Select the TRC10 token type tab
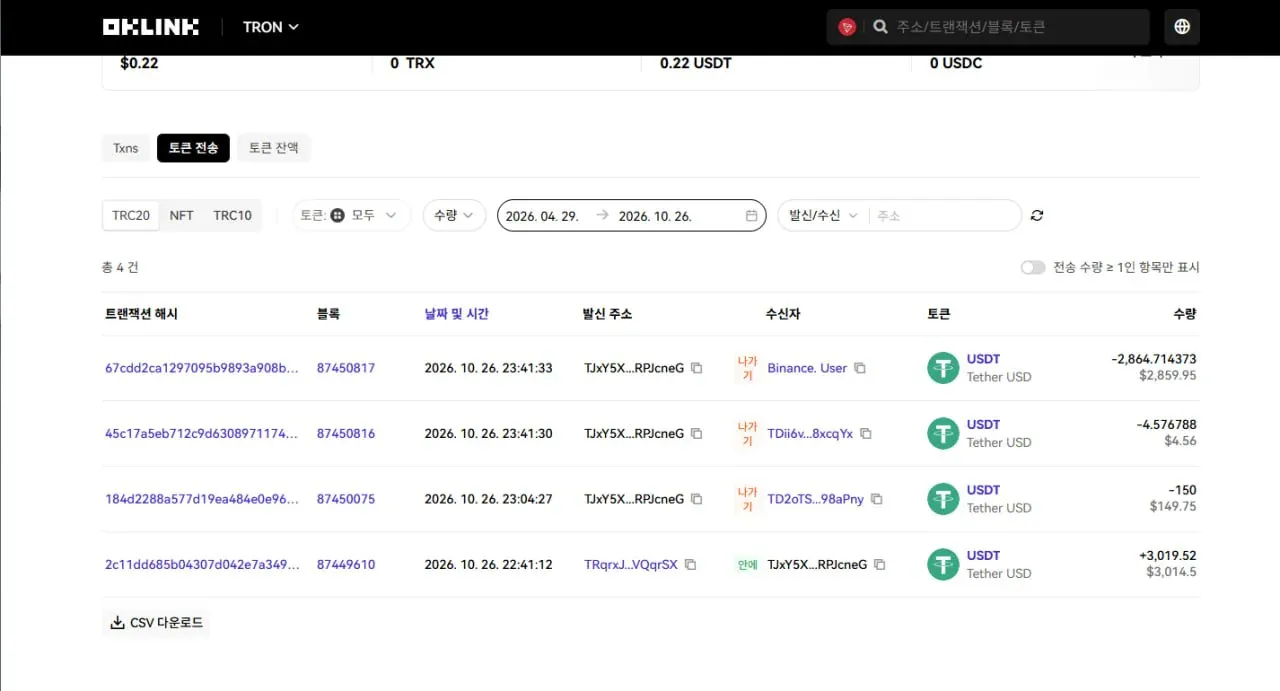 (x=233, y=215)
